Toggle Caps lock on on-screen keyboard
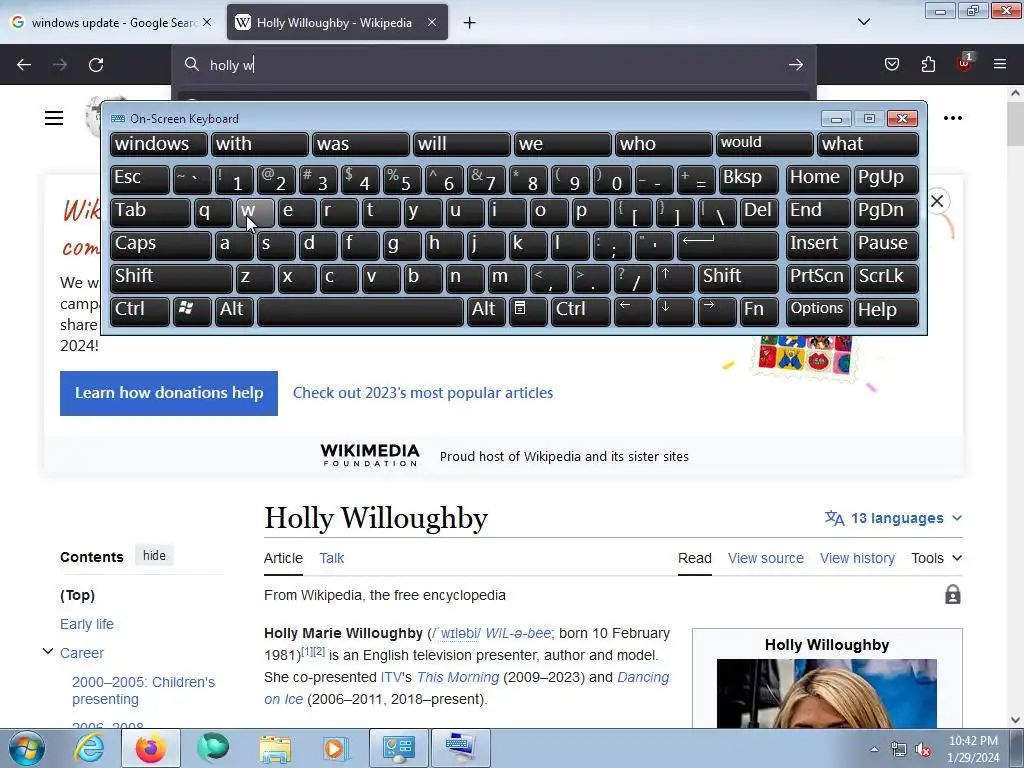The image size is (1024, 768). click(161, 245)
